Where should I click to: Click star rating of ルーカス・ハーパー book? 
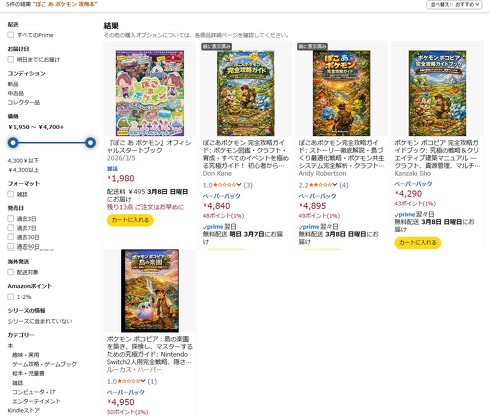point(129,381)
